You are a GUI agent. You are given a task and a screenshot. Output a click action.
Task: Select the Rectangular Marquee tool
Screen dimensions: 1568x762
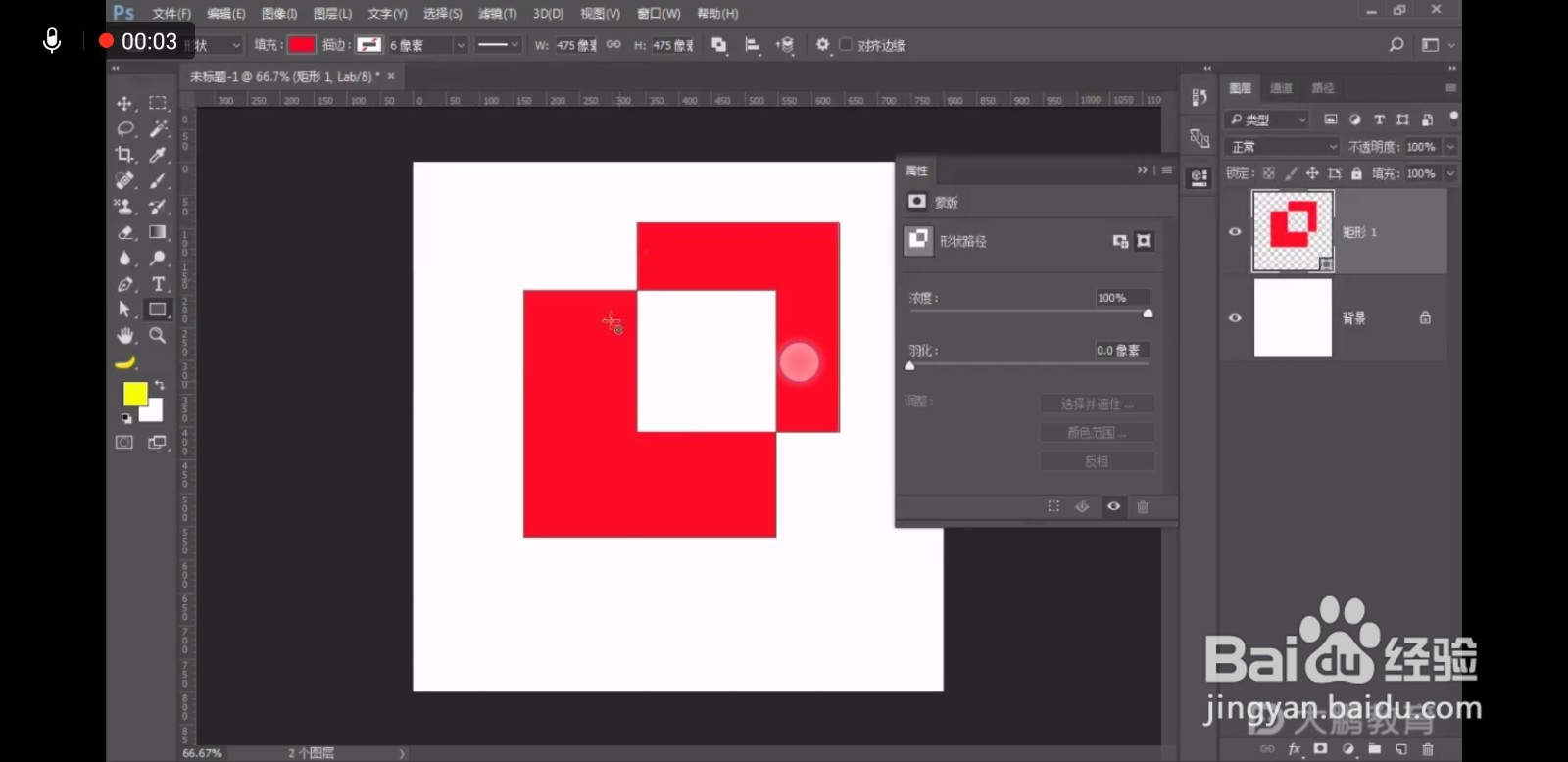point(157,103)
